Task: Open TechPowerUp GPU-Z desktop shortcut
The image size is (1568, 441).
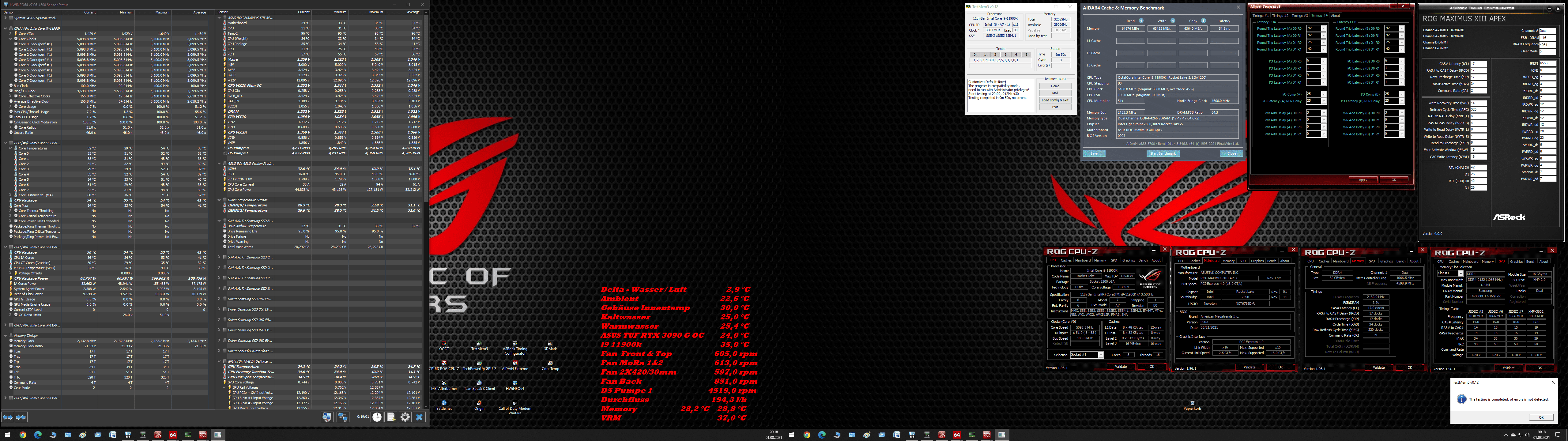Action: [x=480, y=365]
